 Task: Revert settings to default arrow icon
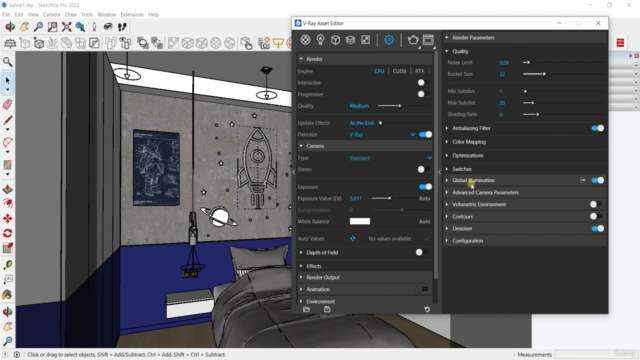click(x=427, y=309)
